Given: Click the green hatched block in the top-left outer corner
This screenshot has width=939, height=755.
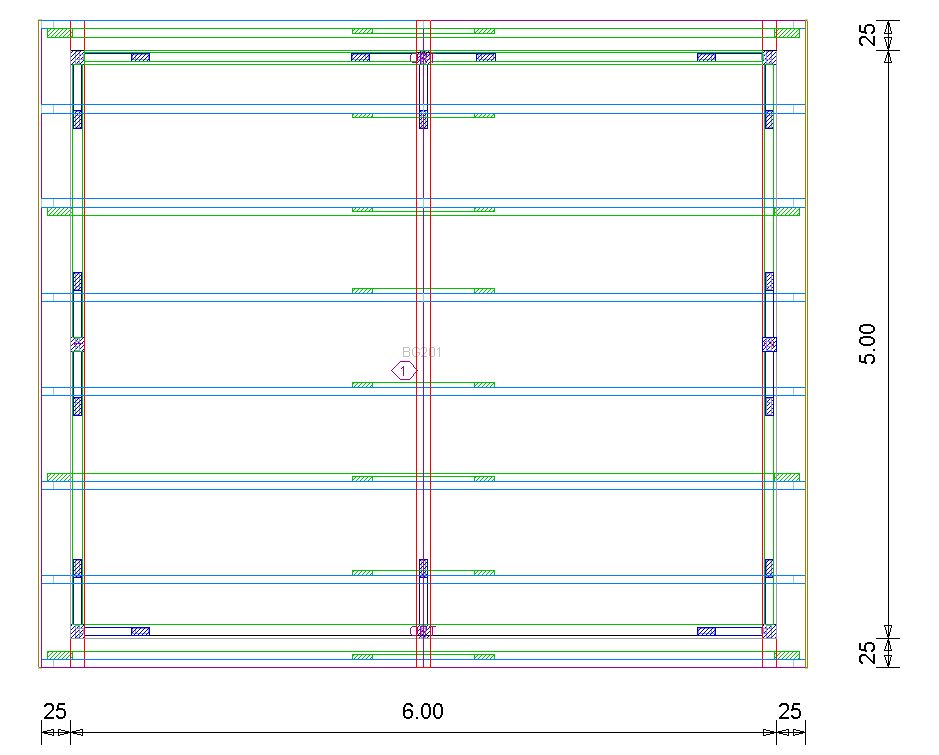Looking at the screenshot, I should [60, 32].
